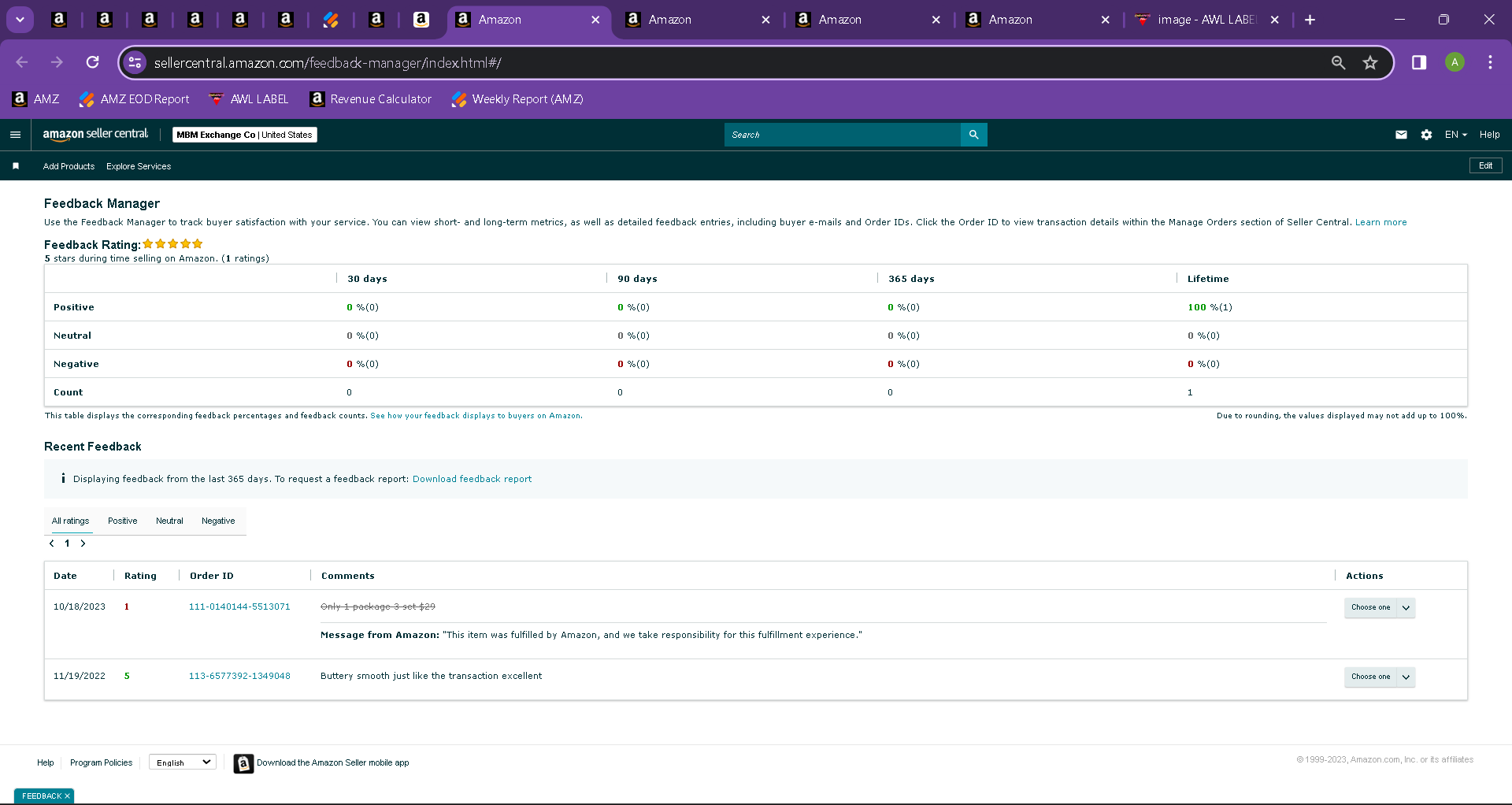Reload the Feedback Manager page
Image resolution: width=1512 pixels, height=805 pixels.
[92, 62]
